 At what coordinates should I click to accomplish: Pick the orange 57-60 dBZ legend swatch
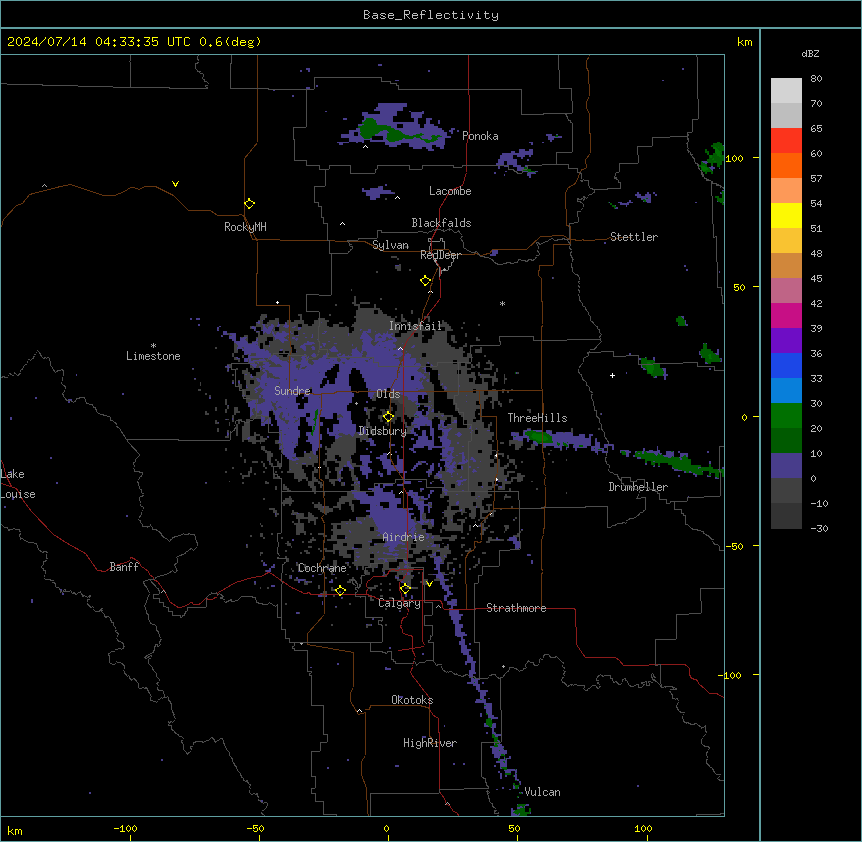(x=786, y=165)
